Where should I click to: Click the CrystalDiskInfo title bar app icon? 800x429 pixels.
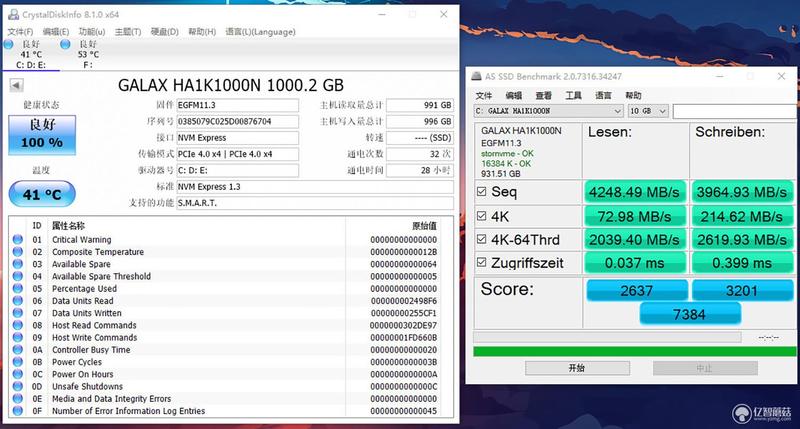[13, 14]
